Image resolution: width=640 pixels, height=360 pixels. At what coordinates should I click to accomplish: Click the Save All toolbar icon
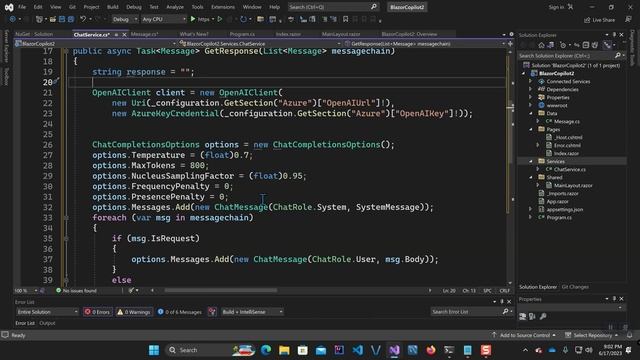tap(71, 19)
